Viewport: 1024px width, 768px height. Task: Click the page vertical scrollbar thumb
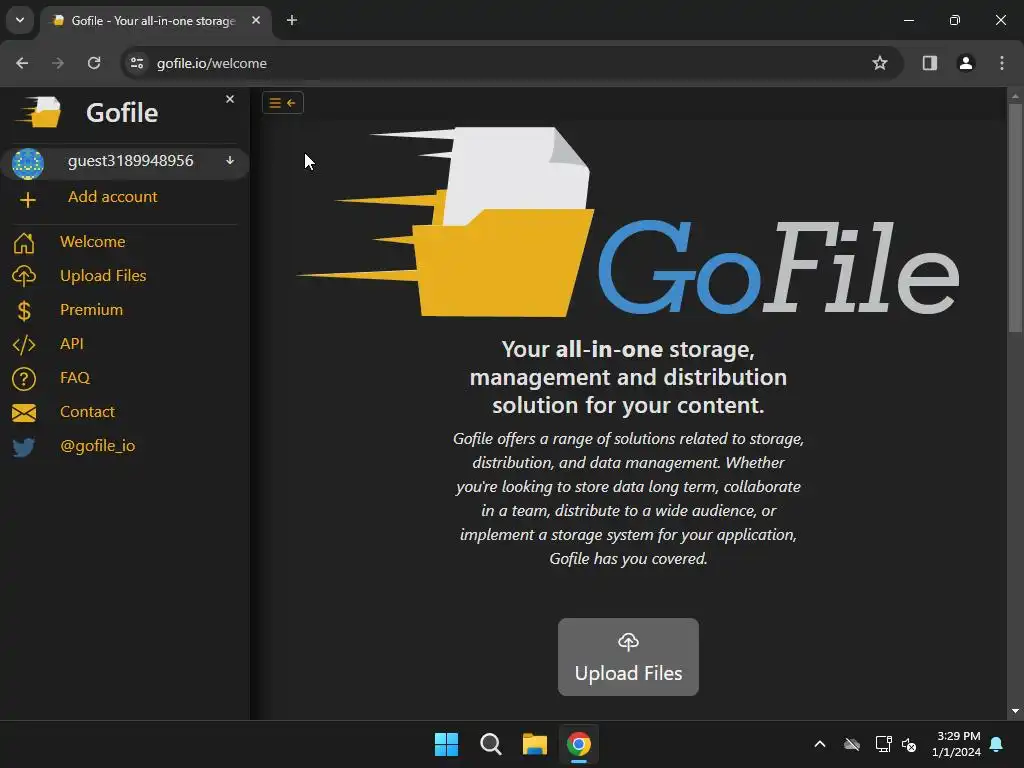point(1015,219)
